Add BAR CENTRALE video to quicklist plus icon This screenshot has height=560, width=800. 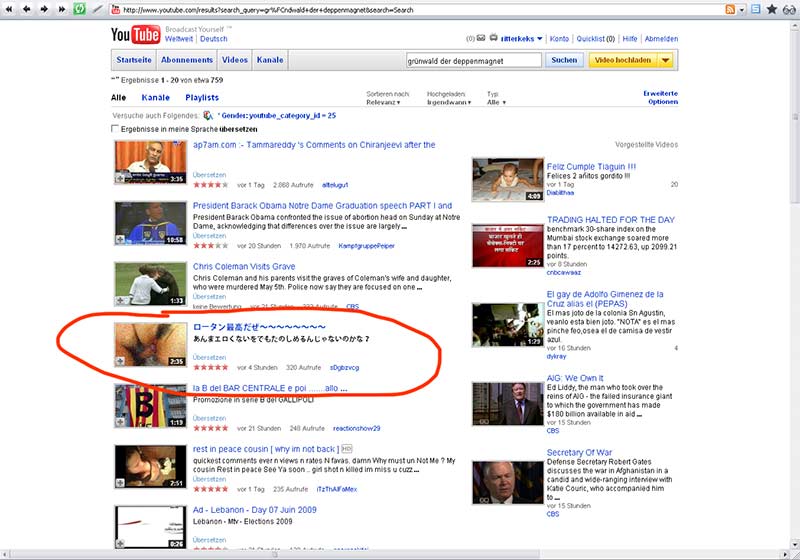point(119,422)
